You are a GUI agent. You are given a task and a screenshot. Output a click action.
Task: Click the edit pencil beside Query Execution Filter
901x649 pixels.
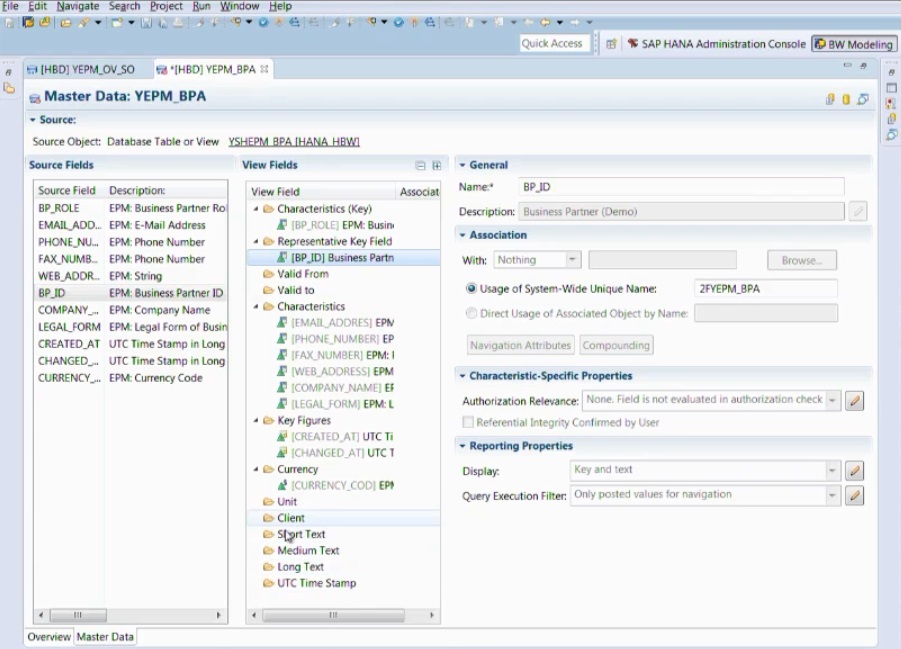tap(855, 493)
